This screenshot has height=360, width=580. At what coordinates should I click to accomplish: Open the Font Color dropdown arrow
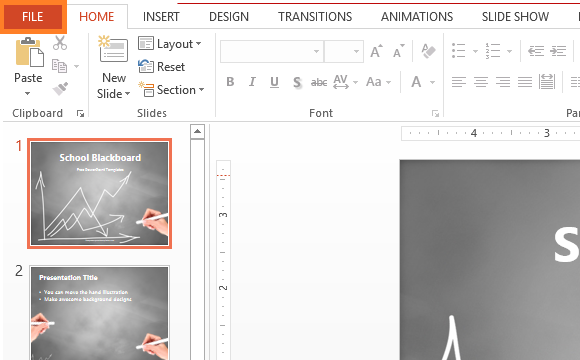click(432, 82)
